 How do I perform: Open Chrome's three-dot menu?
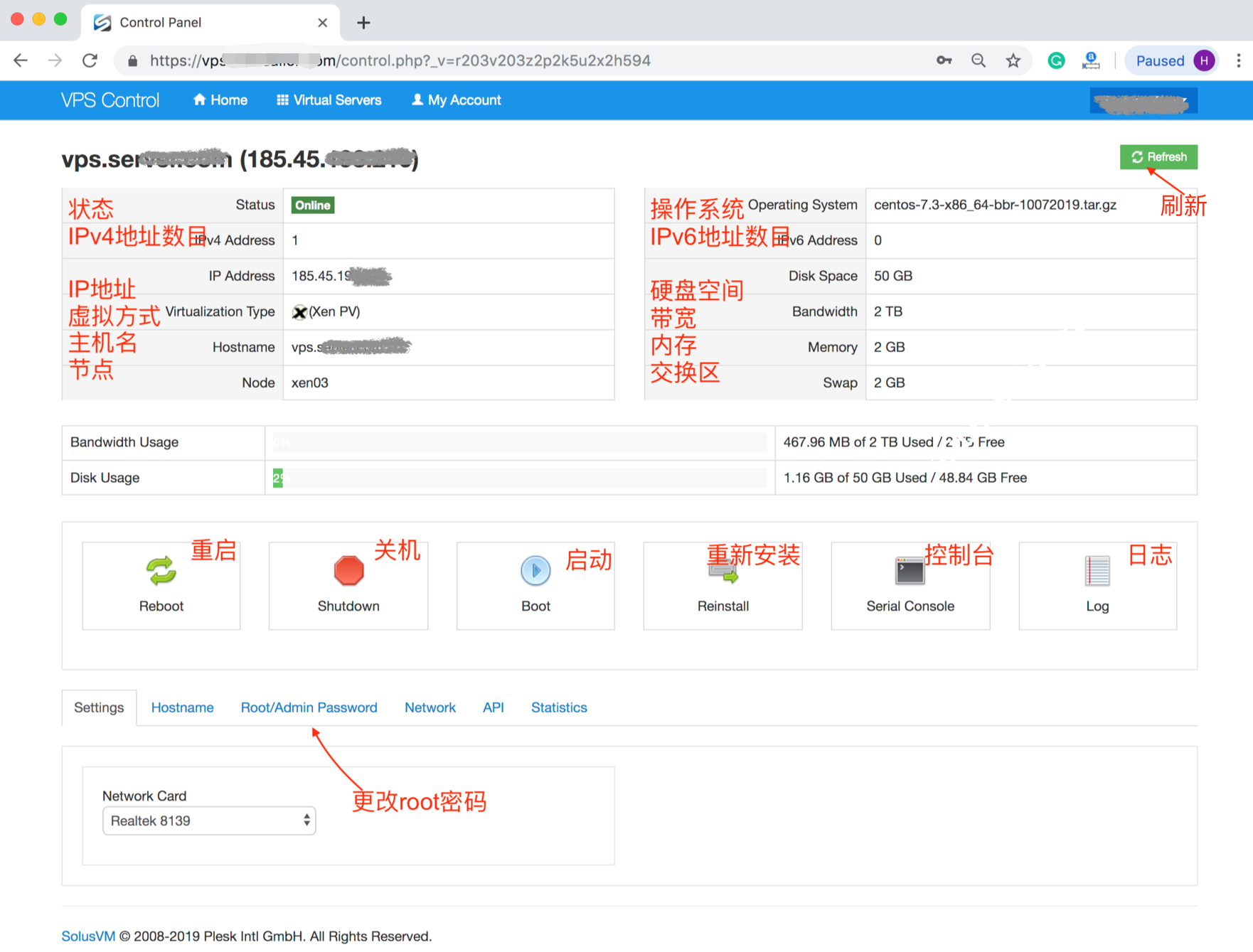tap(1238, 61)
